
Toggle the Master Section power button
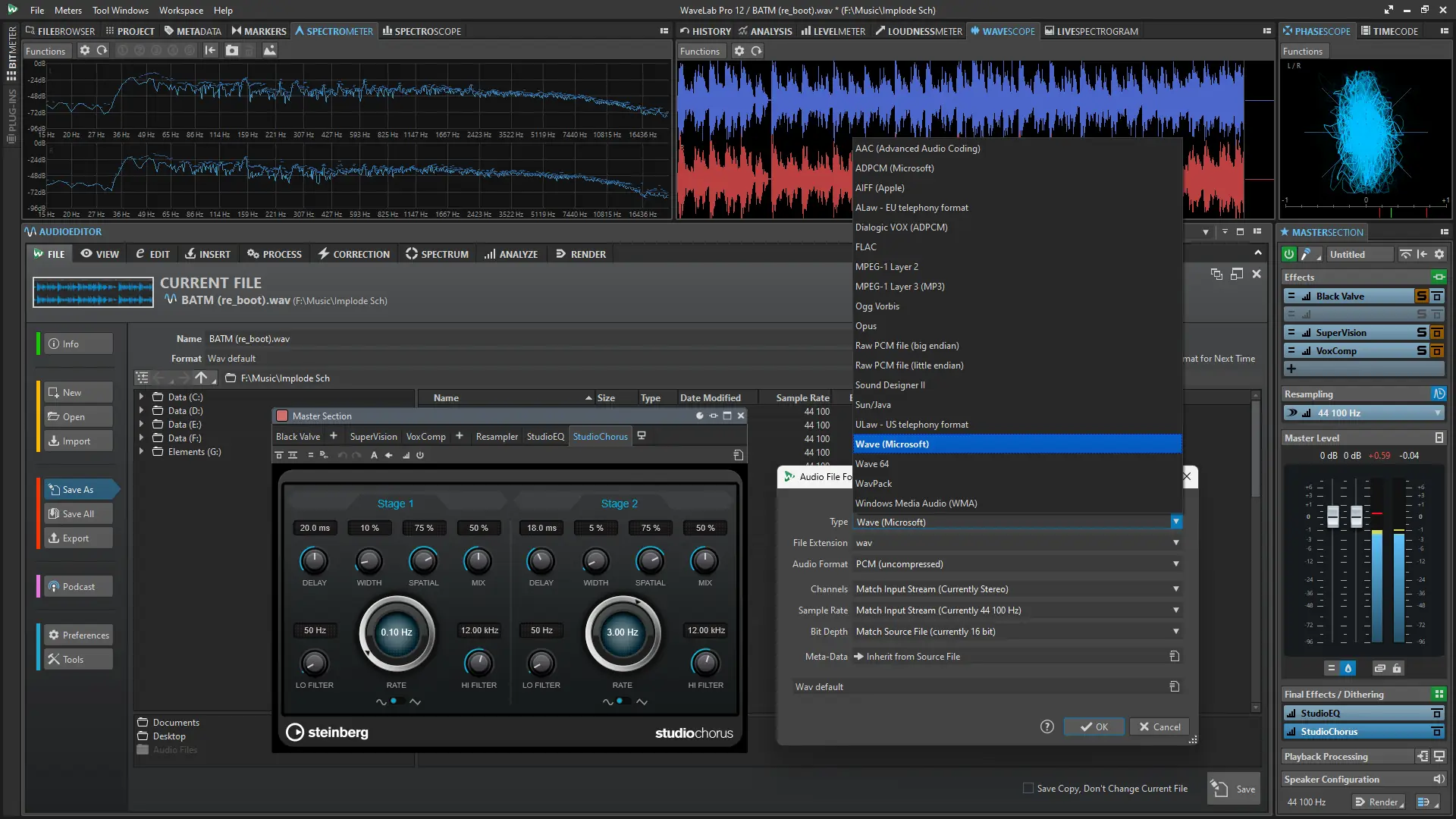[1288, 255]
